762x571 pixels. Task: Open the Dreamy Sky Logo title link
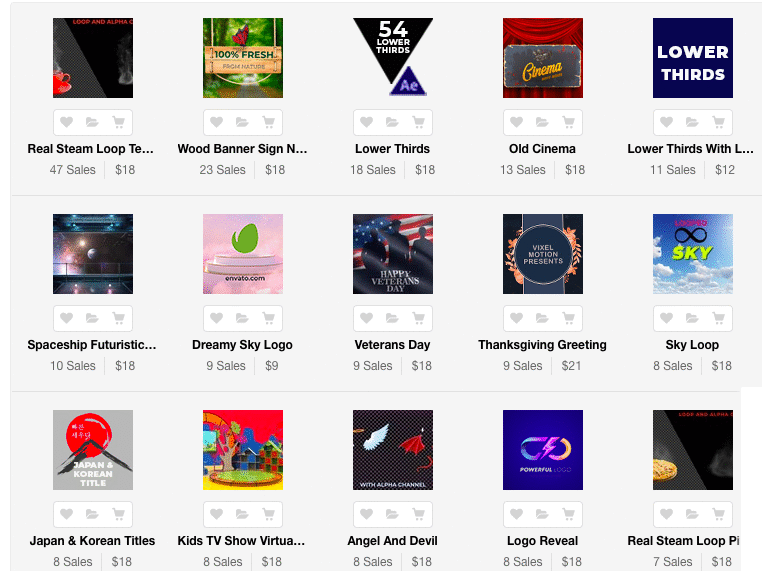pyautogui.click(x=242, y=345)
